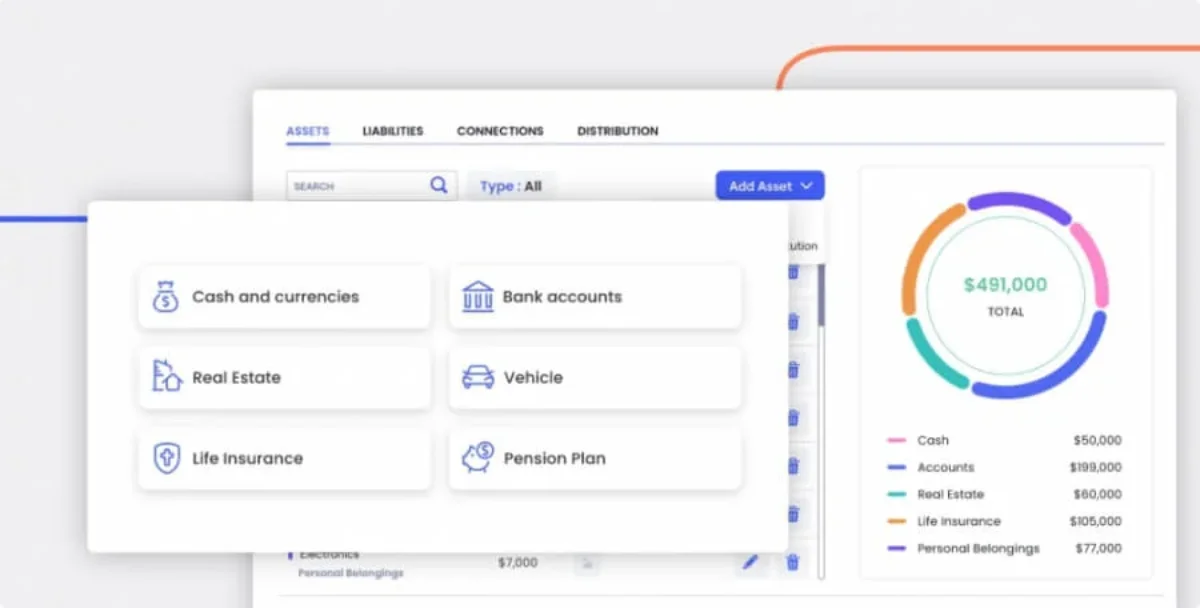The width and height of the screenshot is (1200, 608).
Task: Click the building icon on the Real Estate card
Action: pyautogui.click(x=165, y=377)
